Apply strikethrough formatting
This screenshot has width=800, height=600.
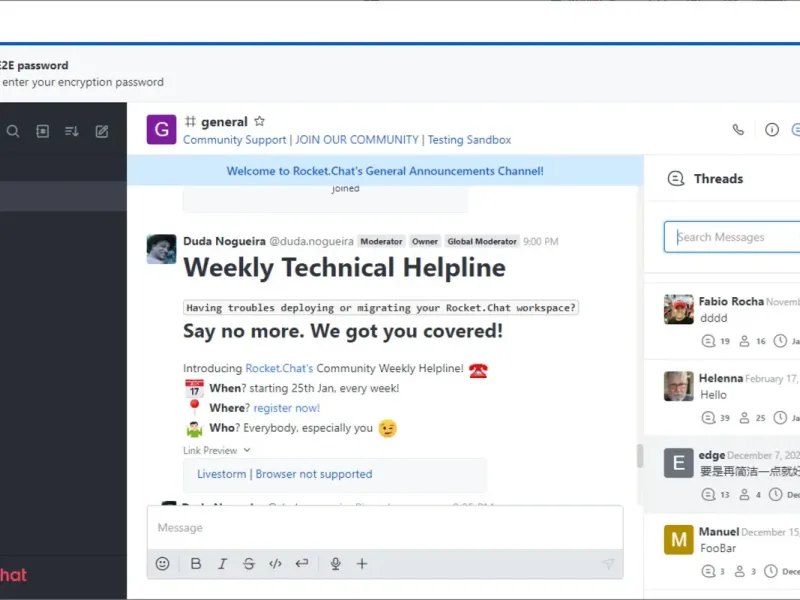coord(249,564)
